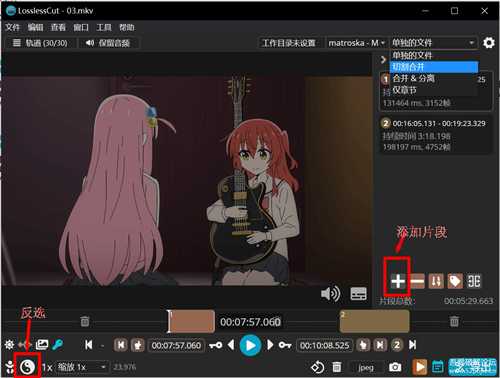Open the 窗口 menu

click(81, 27)
